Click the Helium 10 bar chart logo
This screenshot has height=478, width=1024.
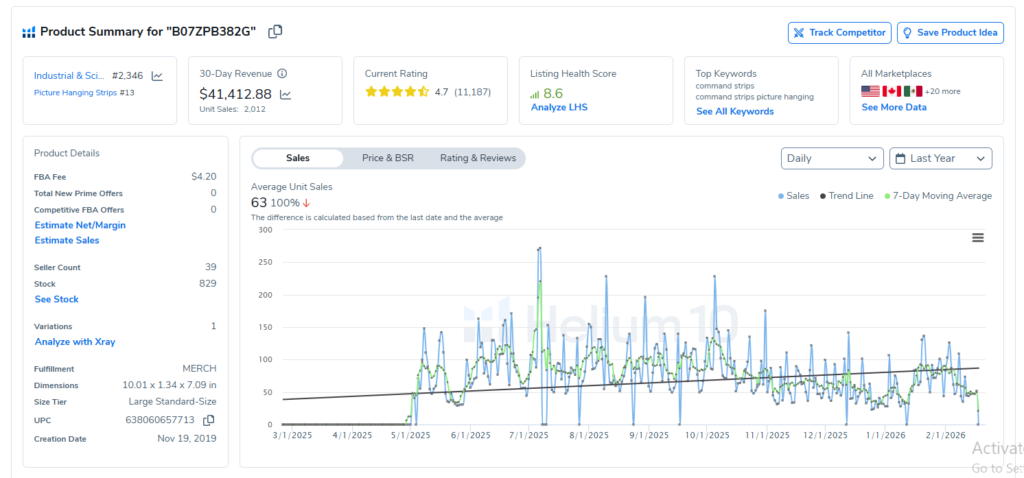coord(29,32)
